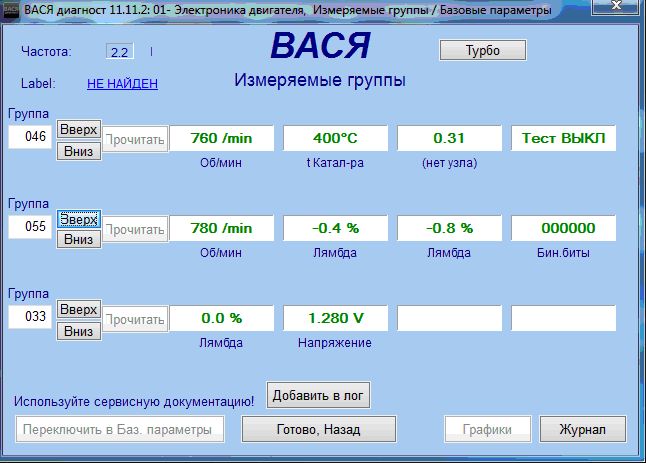646x463 pixels.
Task: Click the Добавить в лог button
Action: tap(318, 395)
